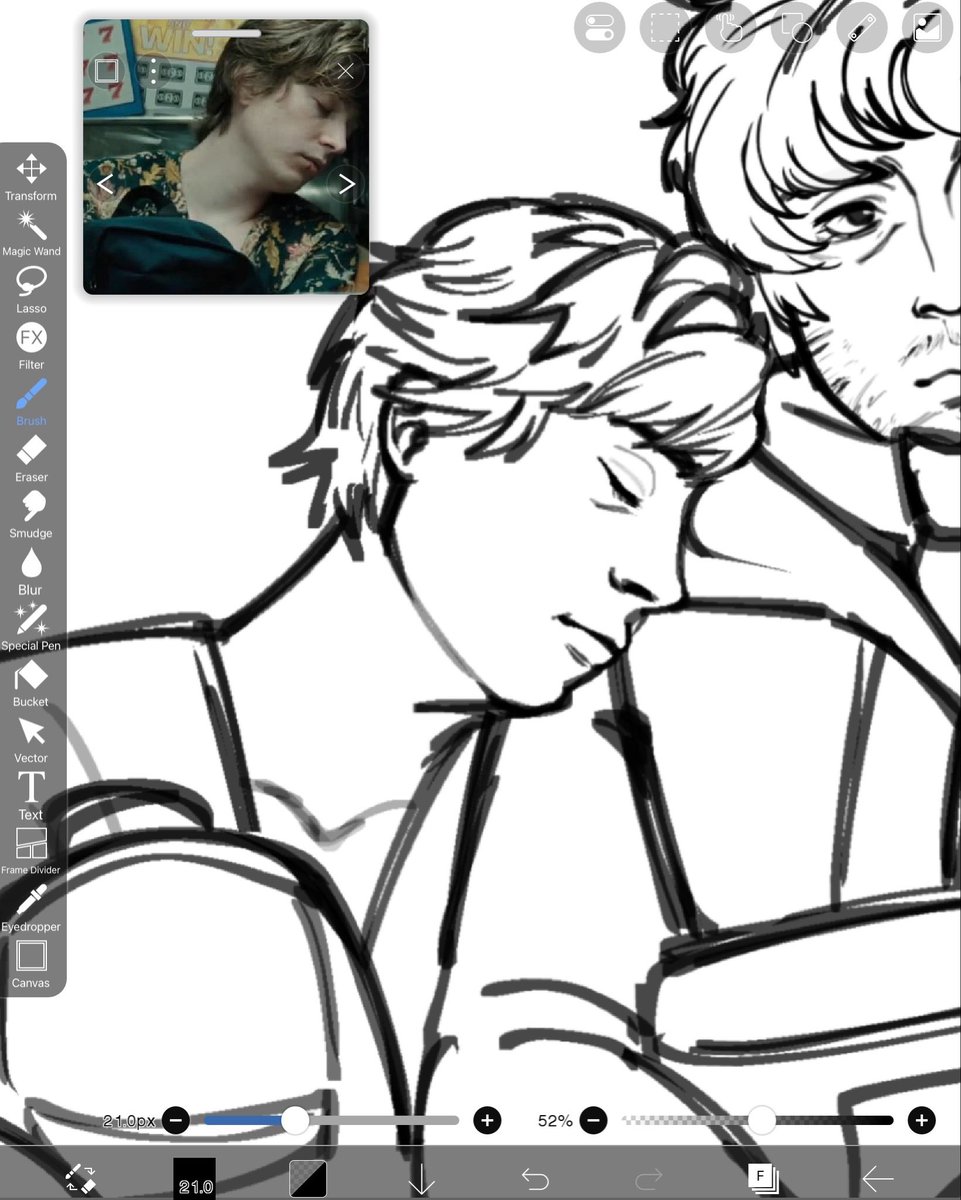Close the reference image window

345,71
